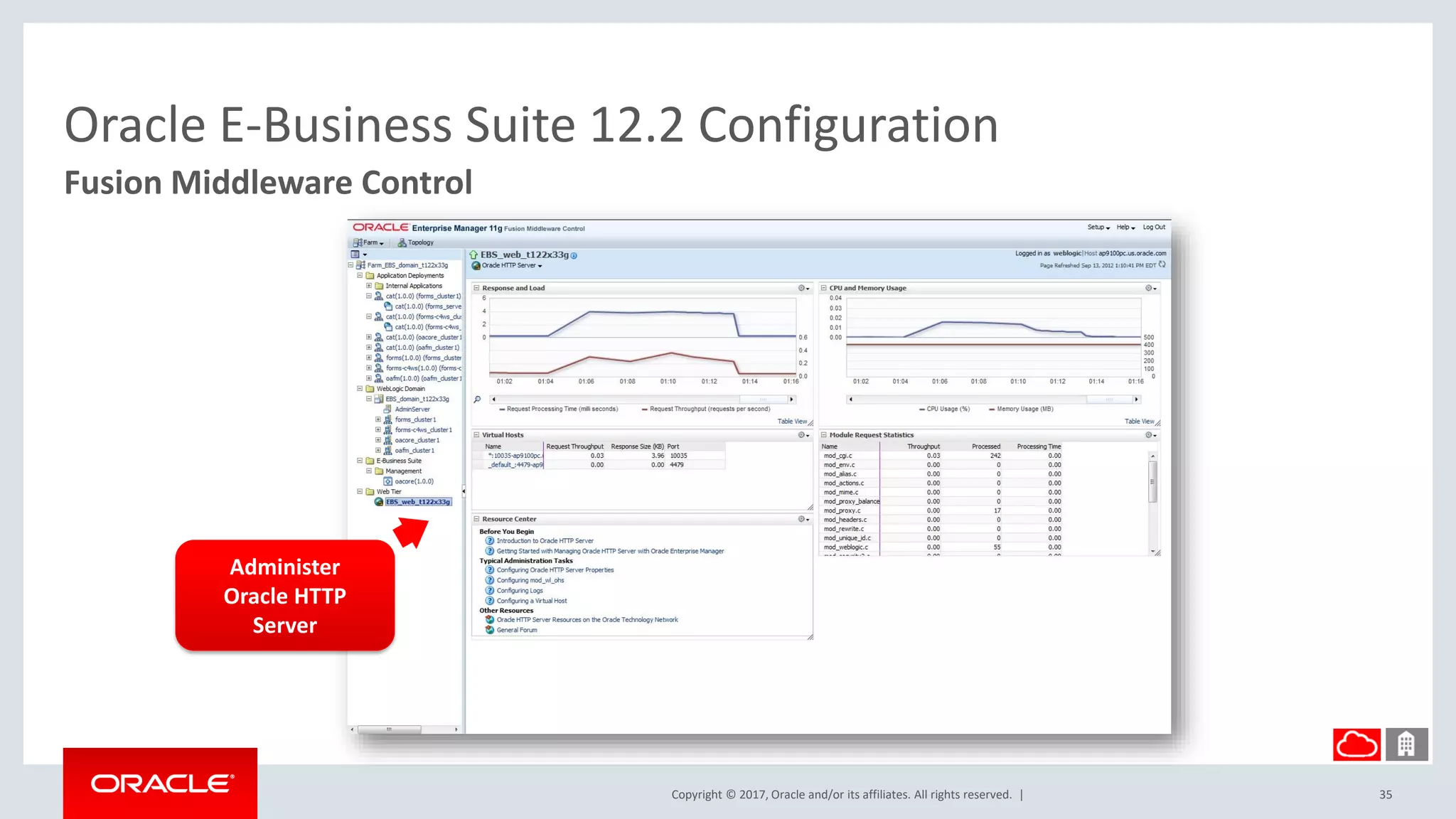
Task: Open the Farm menu
Action: pyautogui.click(x=368, y=242)
